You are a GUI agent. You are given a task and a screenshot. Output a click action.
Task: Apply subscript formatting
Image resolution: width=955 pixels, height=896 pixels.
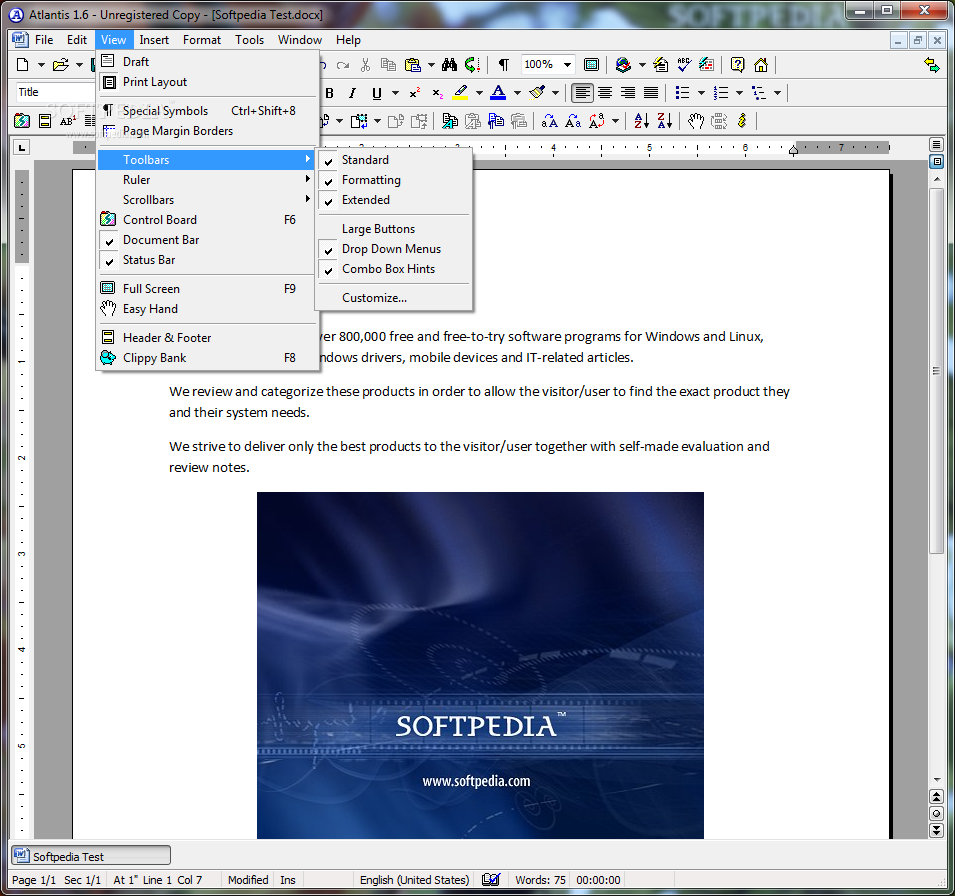(x=437, y=93)
